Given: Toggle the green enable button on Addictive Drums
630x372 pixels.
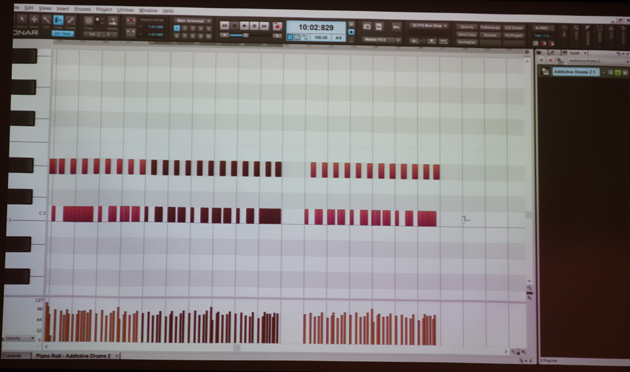Looking at the screenshot, I should [x=618, y=73].
